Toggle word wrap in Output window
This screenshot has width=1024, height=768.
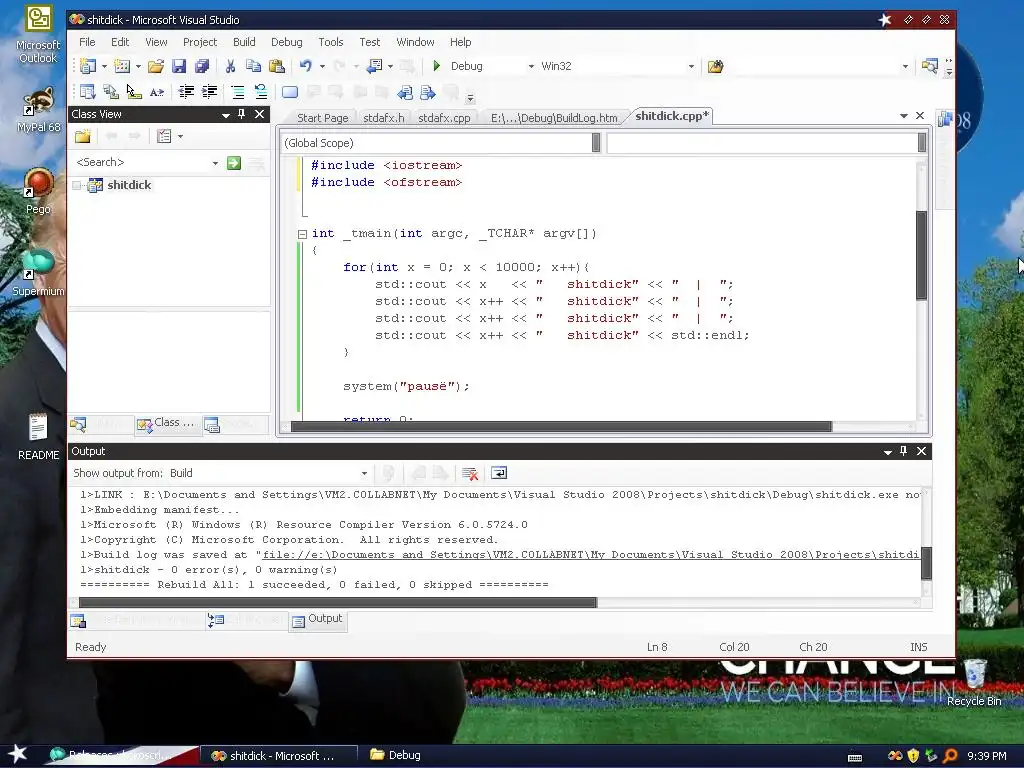point(499,473)
